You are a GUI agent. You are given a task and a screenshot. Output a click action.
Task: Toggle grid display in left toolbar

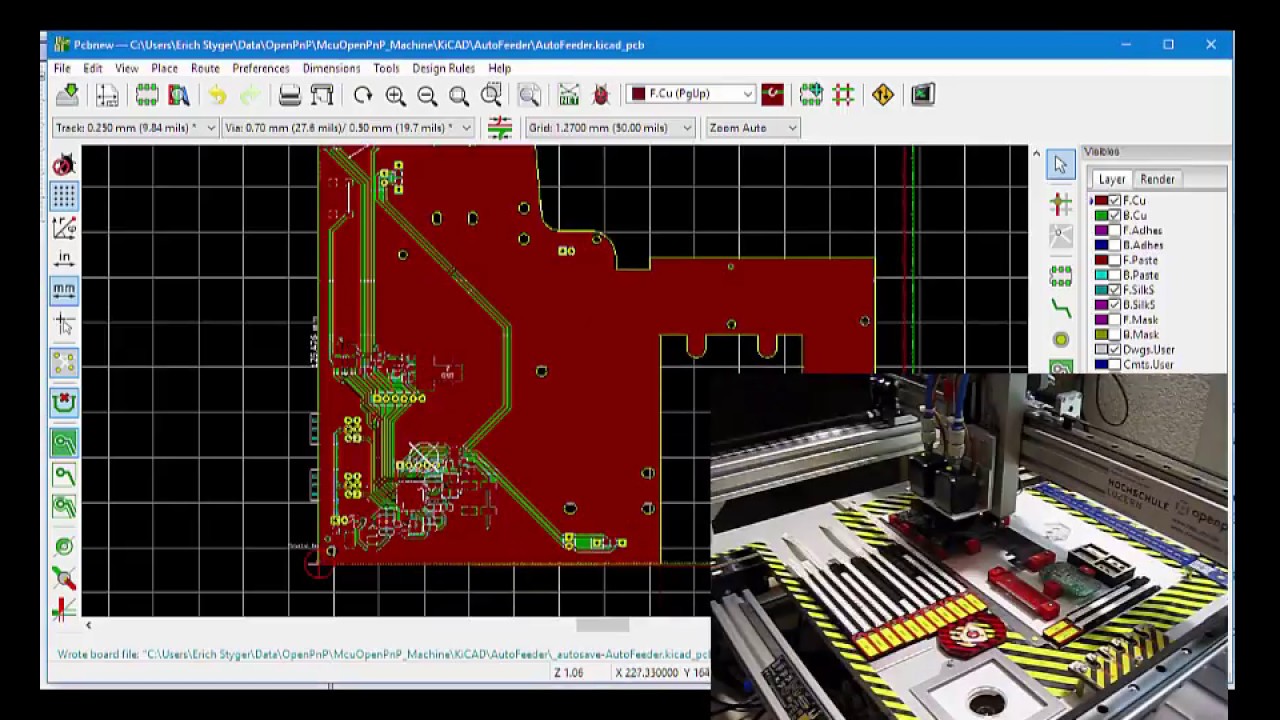[x=64, y=195]
